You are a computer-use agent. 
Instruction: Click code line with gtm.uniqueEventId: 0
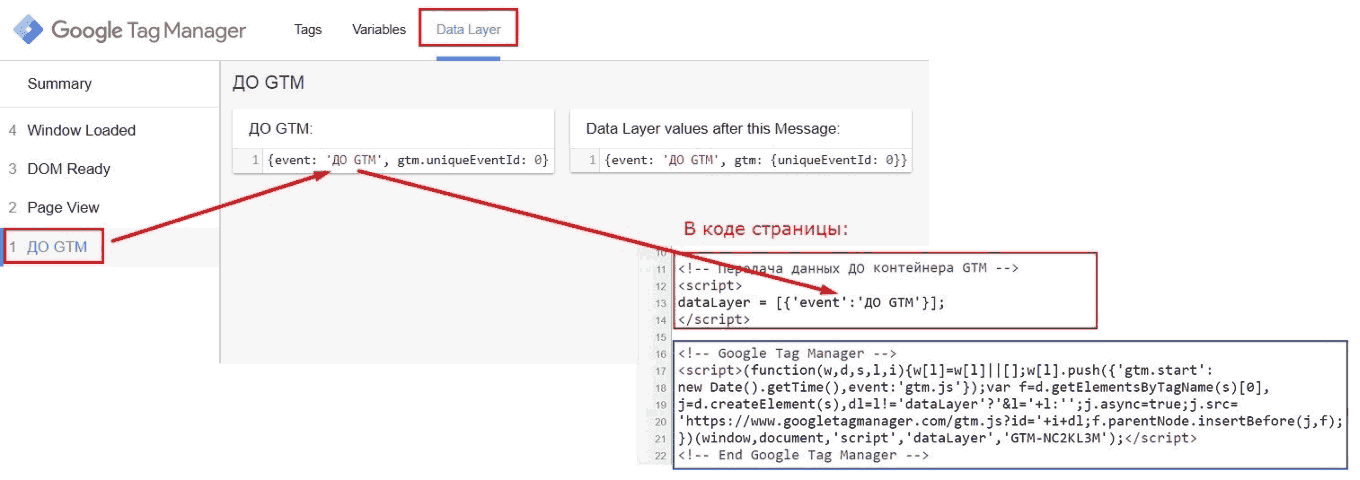[x=408, y=160]
